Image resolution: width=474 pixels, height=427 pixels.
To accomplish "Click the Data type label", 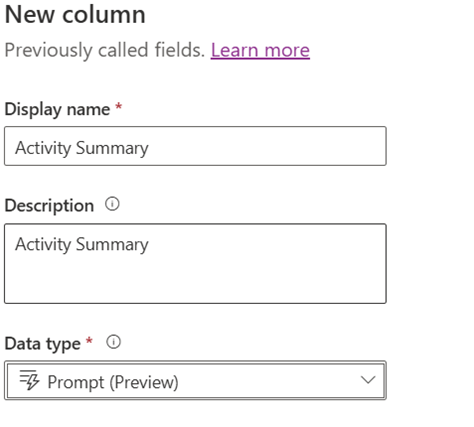I will [43, 344].
